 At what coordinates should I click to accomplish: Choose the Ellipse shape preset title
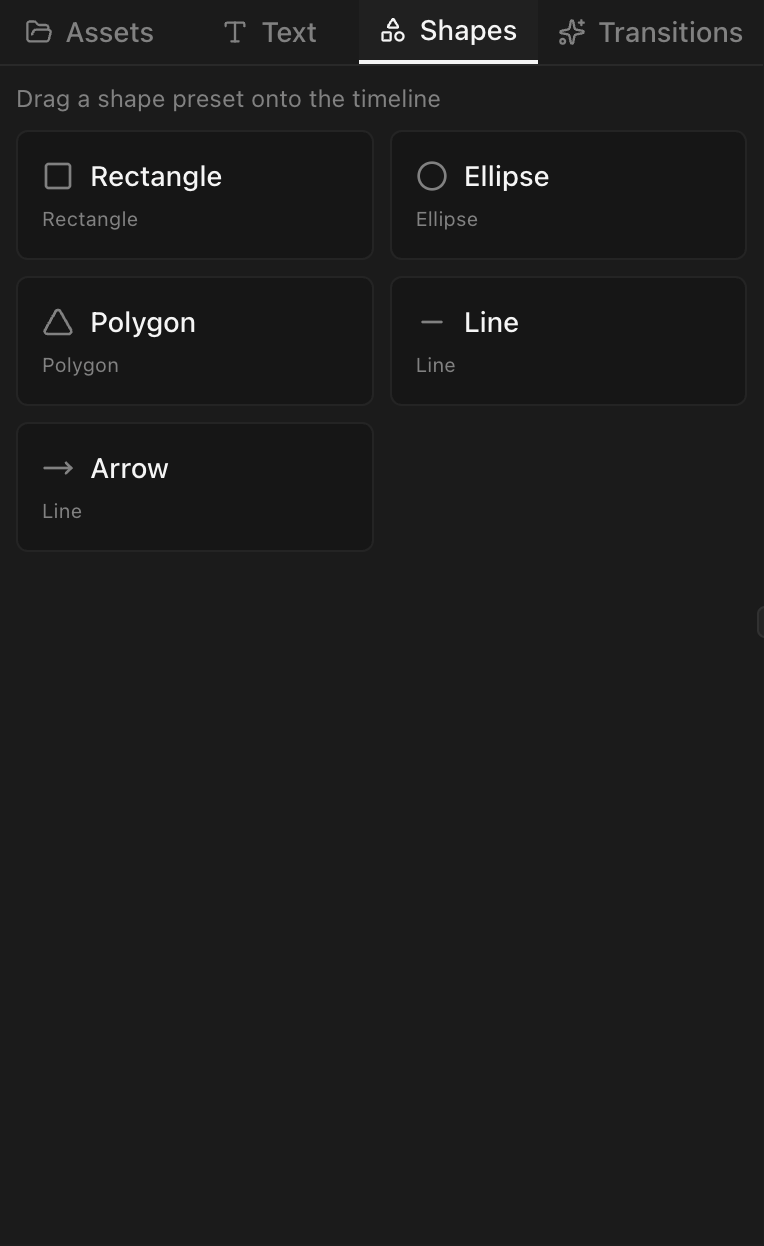click(506, 176)
